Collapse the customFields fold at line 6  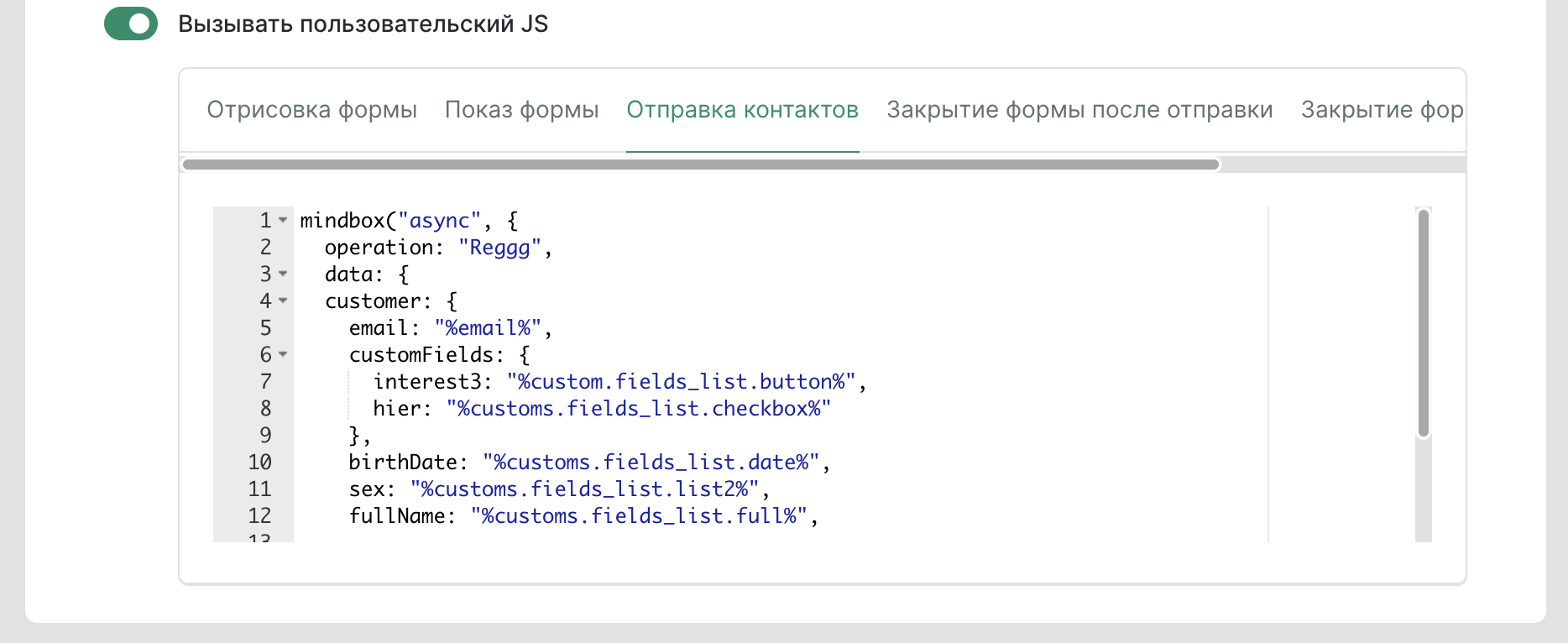point(283,355)
